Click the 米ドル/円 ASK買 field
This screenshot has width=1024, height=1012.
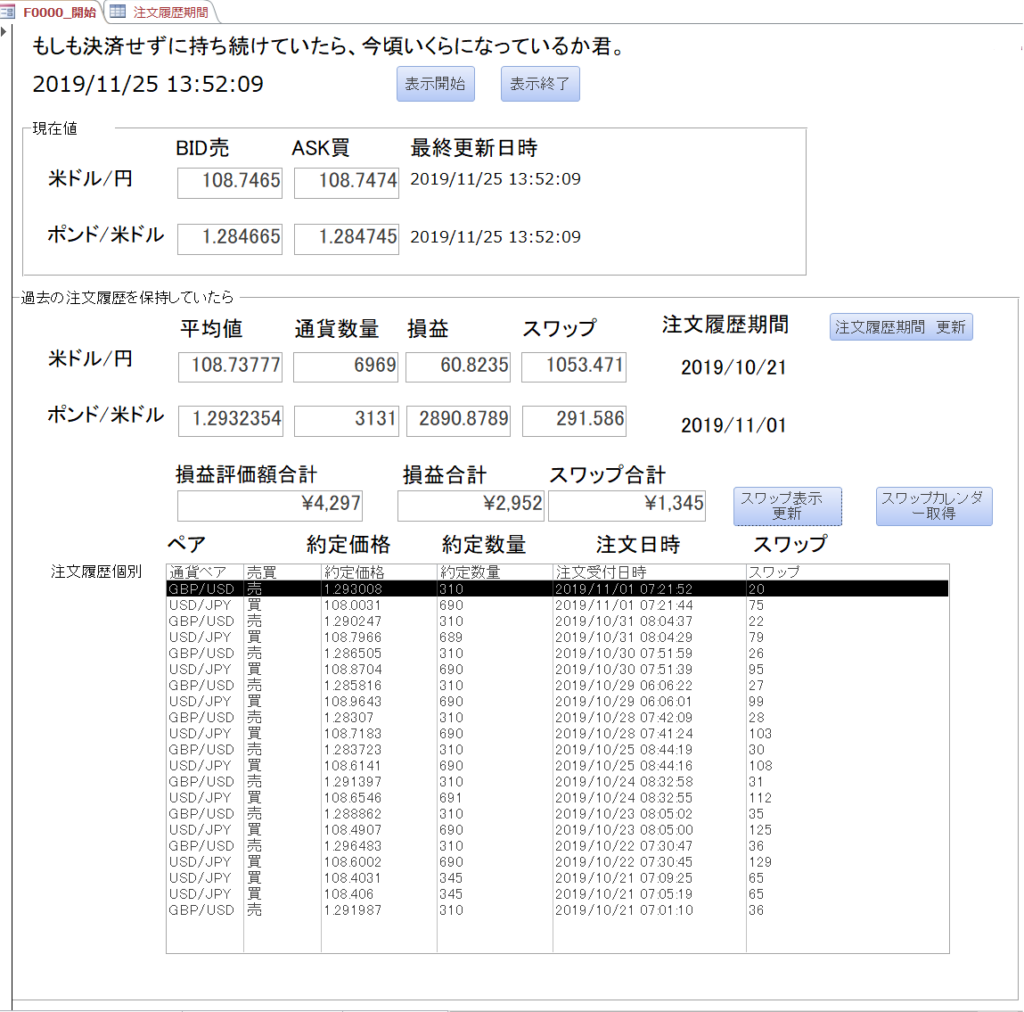(346, 182)
